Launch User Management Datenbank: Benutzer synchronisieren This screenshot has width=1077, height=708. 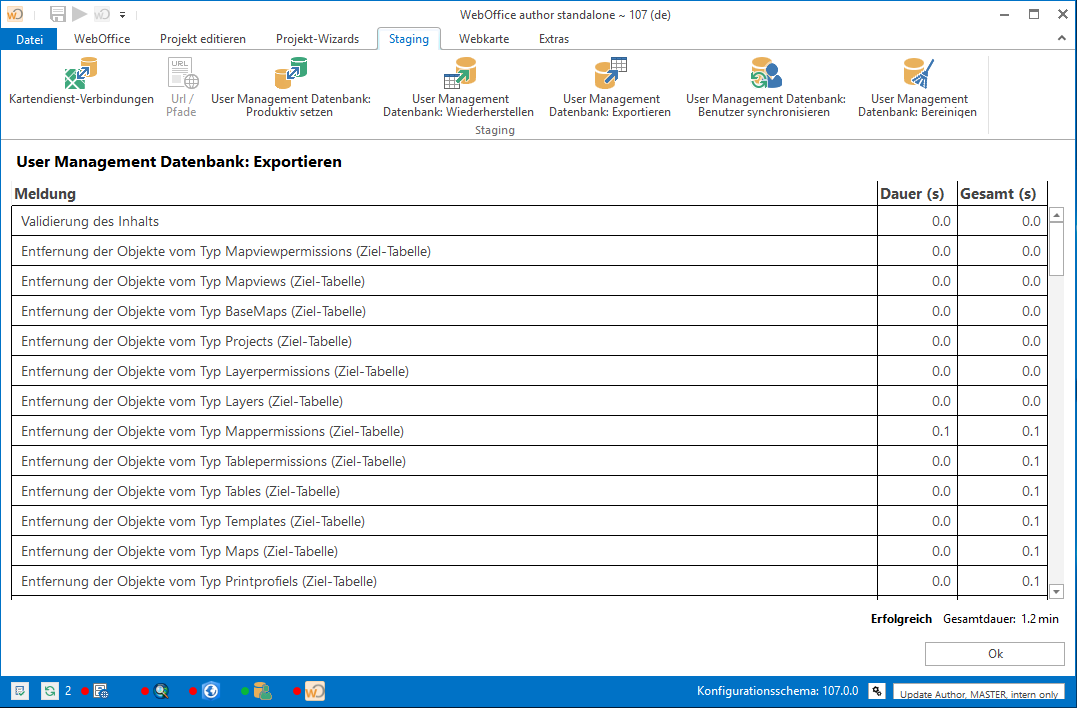pyautogui.click(x=765, y=87)
